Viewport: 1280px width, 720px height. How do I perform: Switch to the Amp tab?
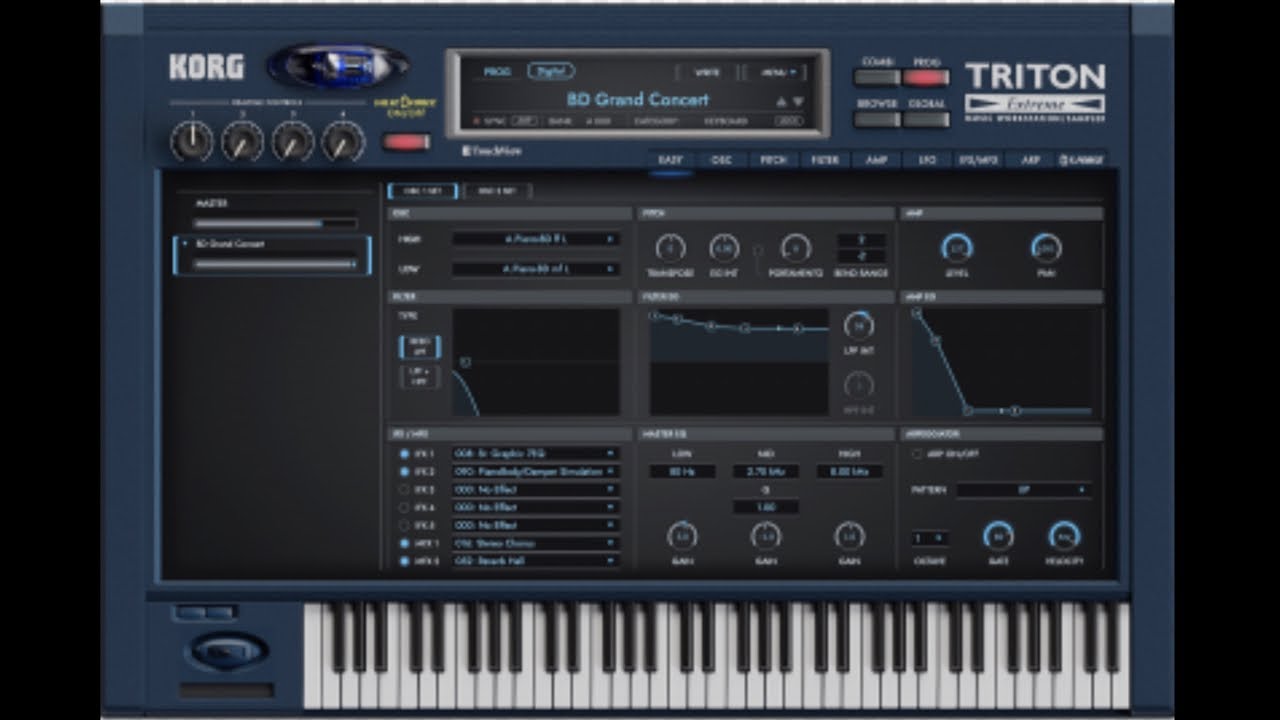click(876, 160)
